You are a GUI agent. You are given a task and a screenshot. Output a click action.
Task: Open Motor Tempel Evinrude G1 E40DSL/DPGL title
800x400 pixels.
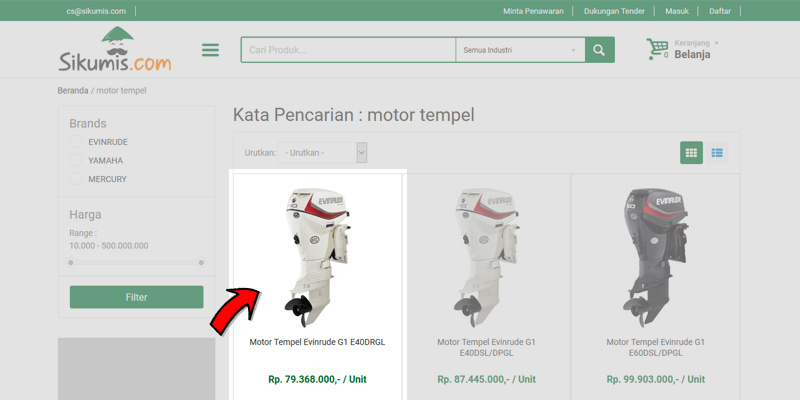(x=486, y=347)
